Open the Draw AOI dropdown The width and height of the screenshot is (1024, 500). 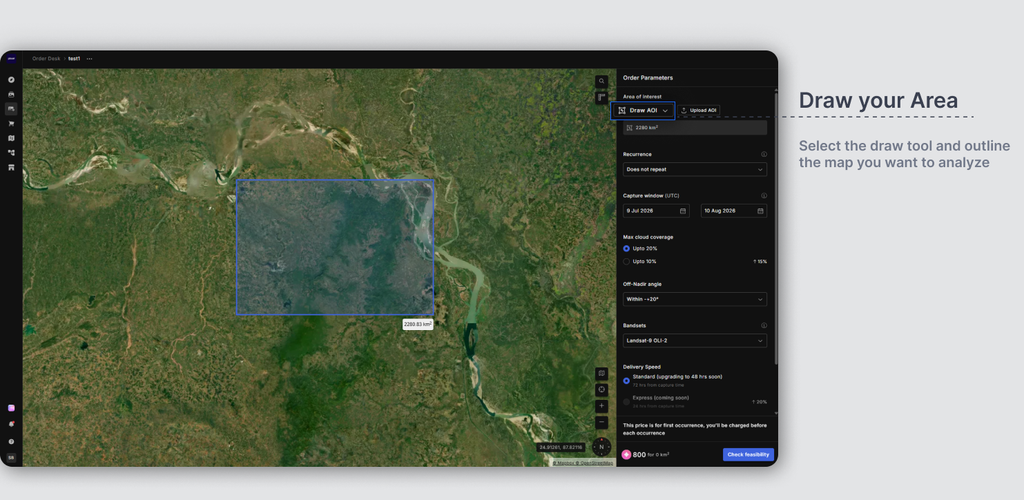(x=643, y=111)
